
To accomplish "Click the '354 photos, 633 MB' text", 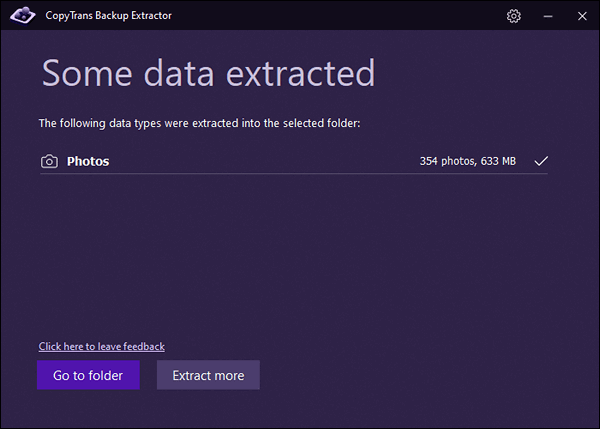I will (x=468, y=161).
